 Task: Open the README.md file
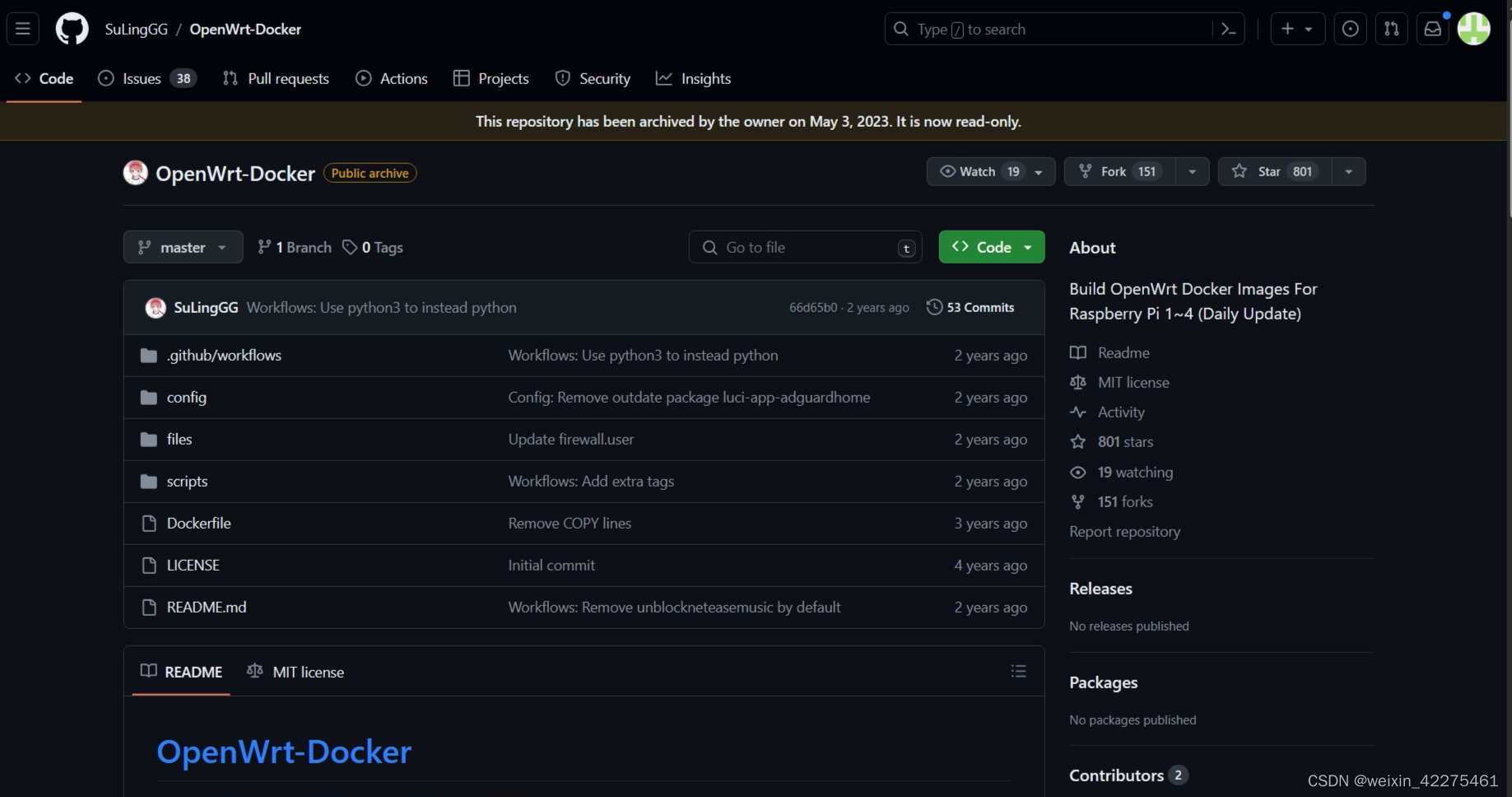pos(207,608)
